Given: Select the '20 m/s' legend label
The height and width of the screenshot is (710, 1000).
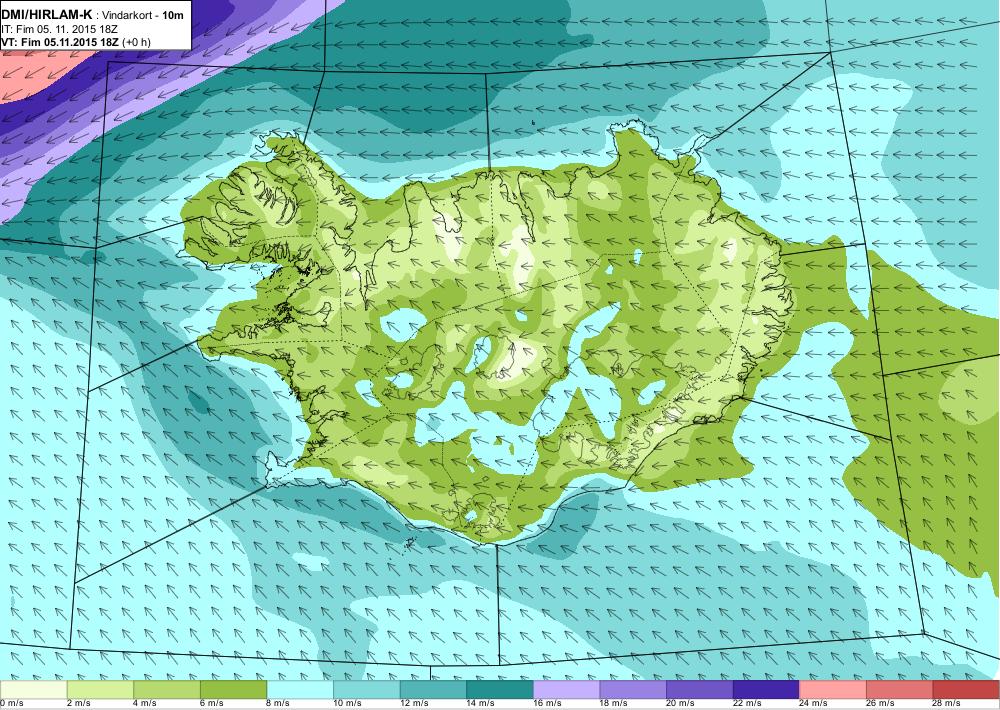Looking at the screenshot, I should click(x=680, y=704).
